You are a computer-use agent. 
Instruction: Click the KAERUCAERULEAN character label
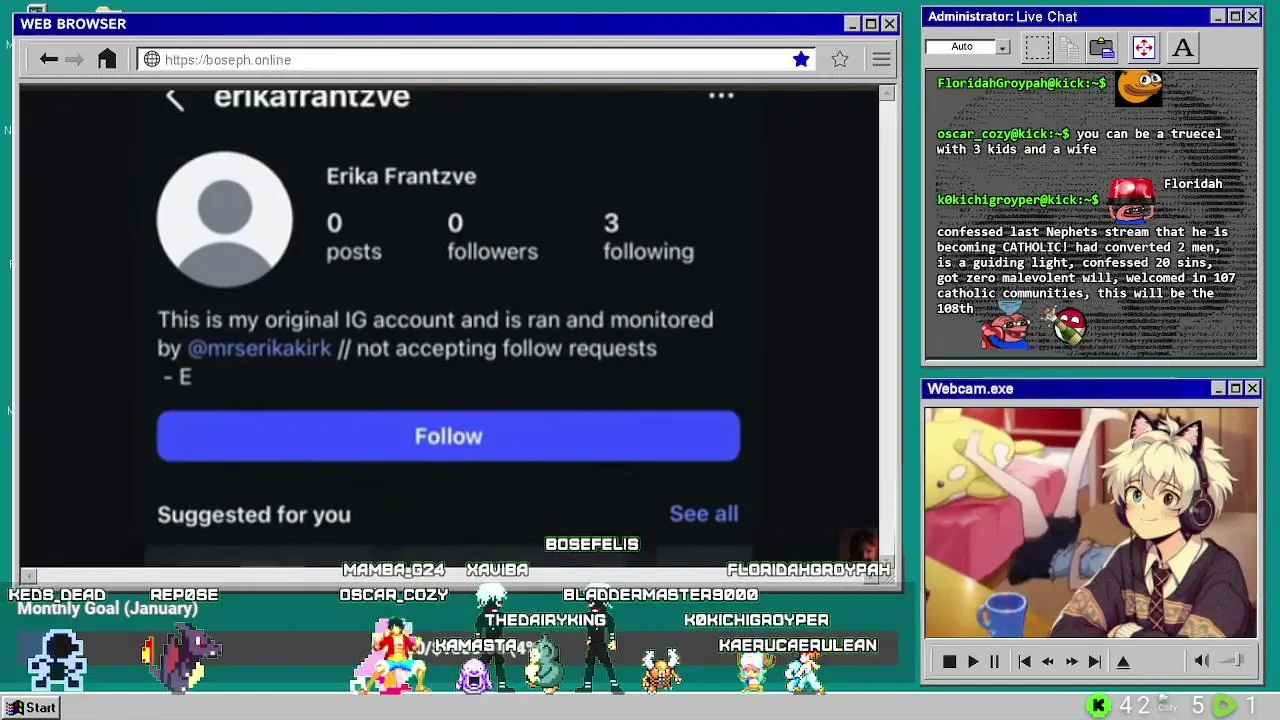tap(798, 645)
